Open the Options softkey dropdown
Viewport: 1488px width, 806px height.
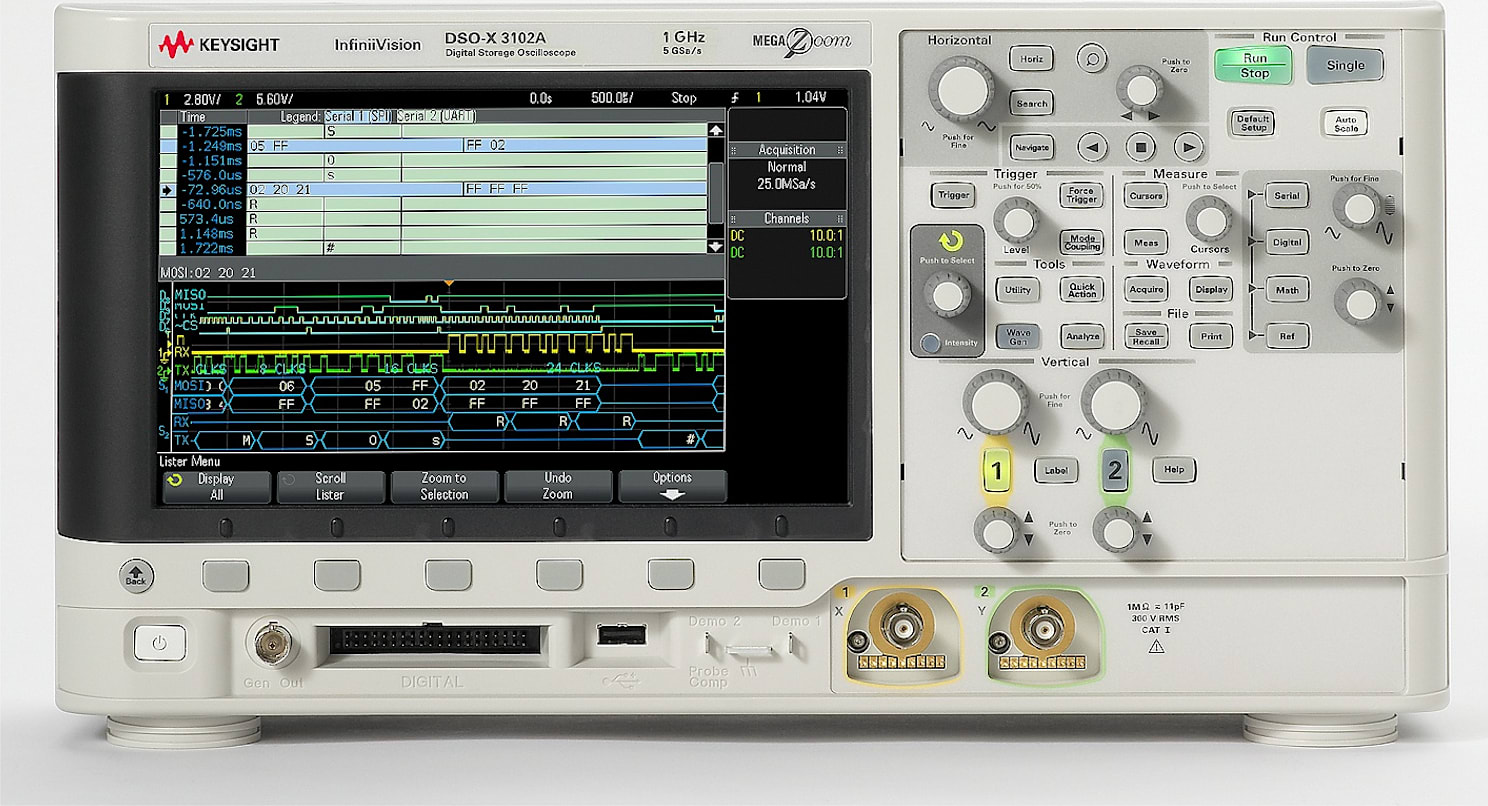coord(673,484)
